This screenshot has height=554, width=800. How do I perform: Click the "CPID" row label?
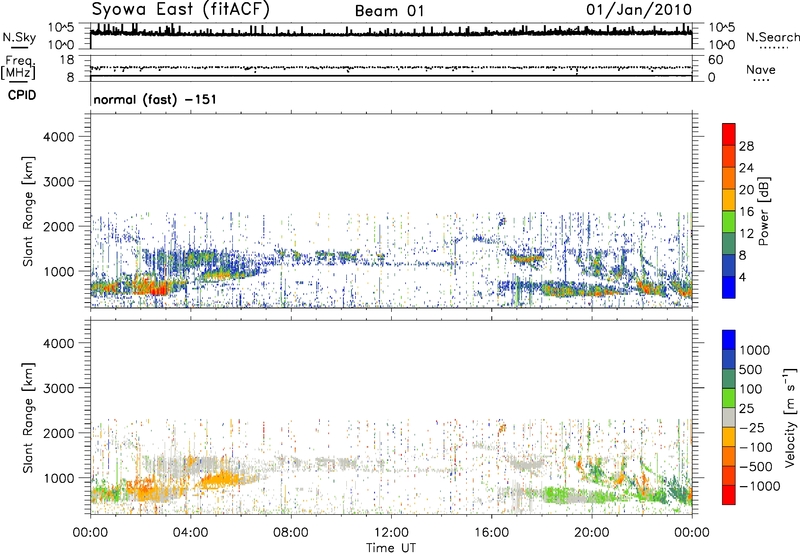(x=22, y=95)
